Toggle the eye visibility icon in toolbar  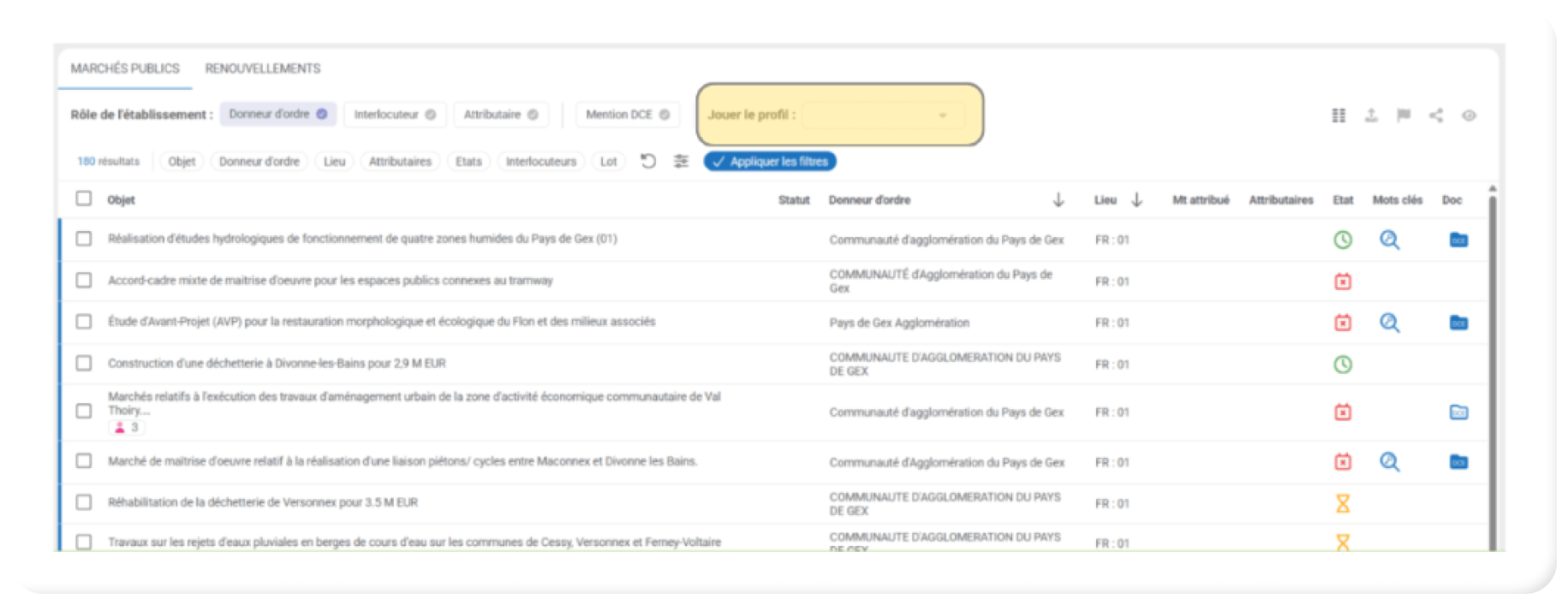(x=1469, y=116)
